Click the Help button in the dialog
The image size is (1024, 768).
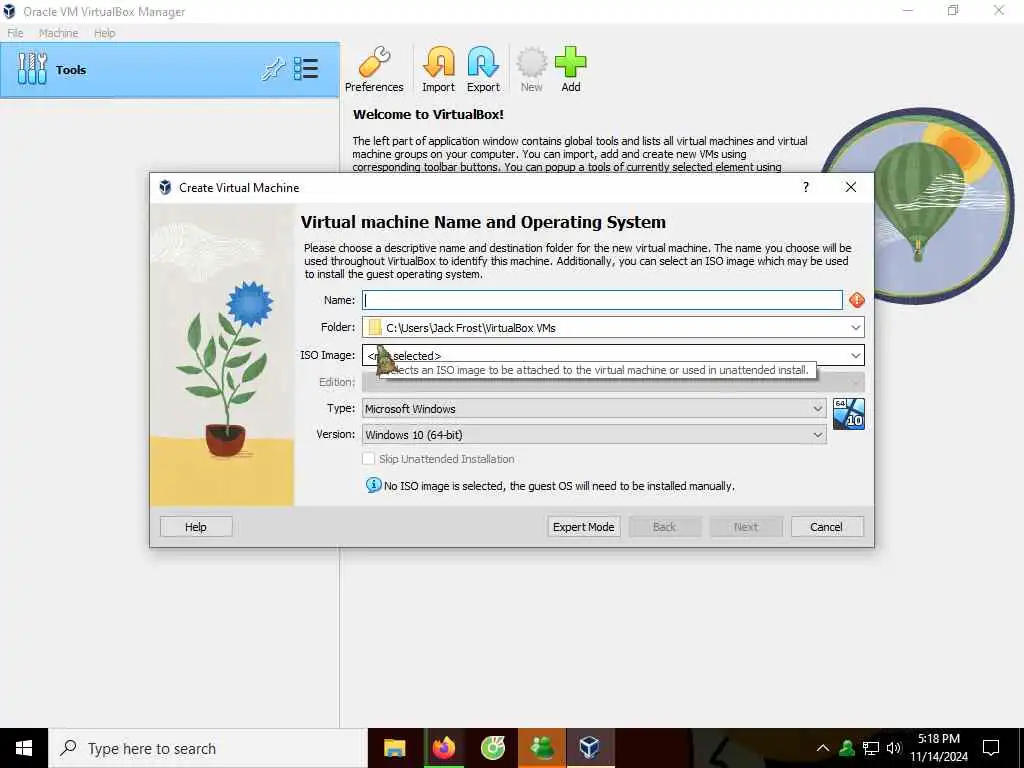(196, 526)
